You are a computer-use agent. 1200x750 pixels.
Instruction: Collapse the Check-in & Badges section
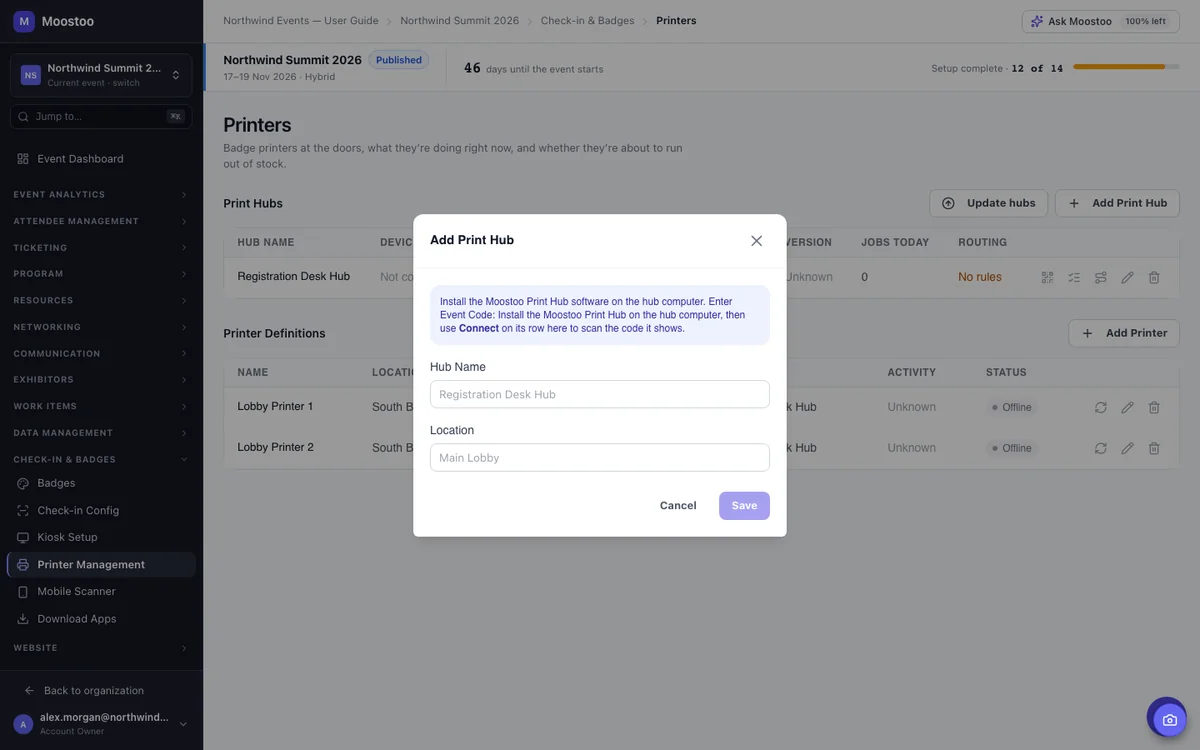click(101, 460)
